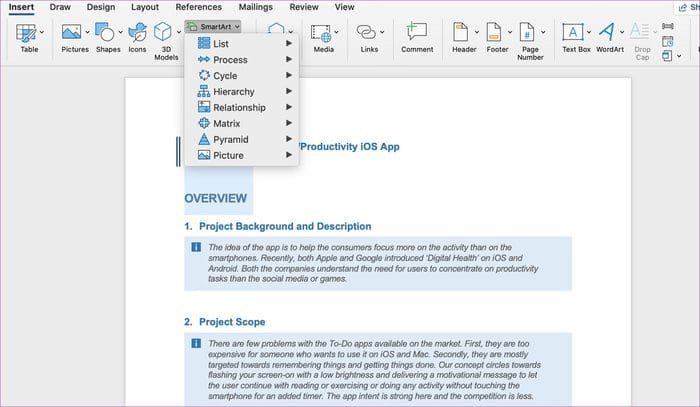Open Hierarchy SmartArt submenu
The width and height of the screenshot is (700, 407).
pyautogui.click(x=242, y=91)
